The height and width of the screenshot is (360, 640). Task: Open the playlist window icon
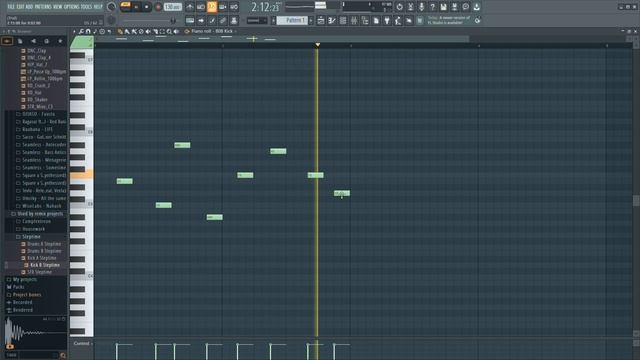[x=321, y=20]
